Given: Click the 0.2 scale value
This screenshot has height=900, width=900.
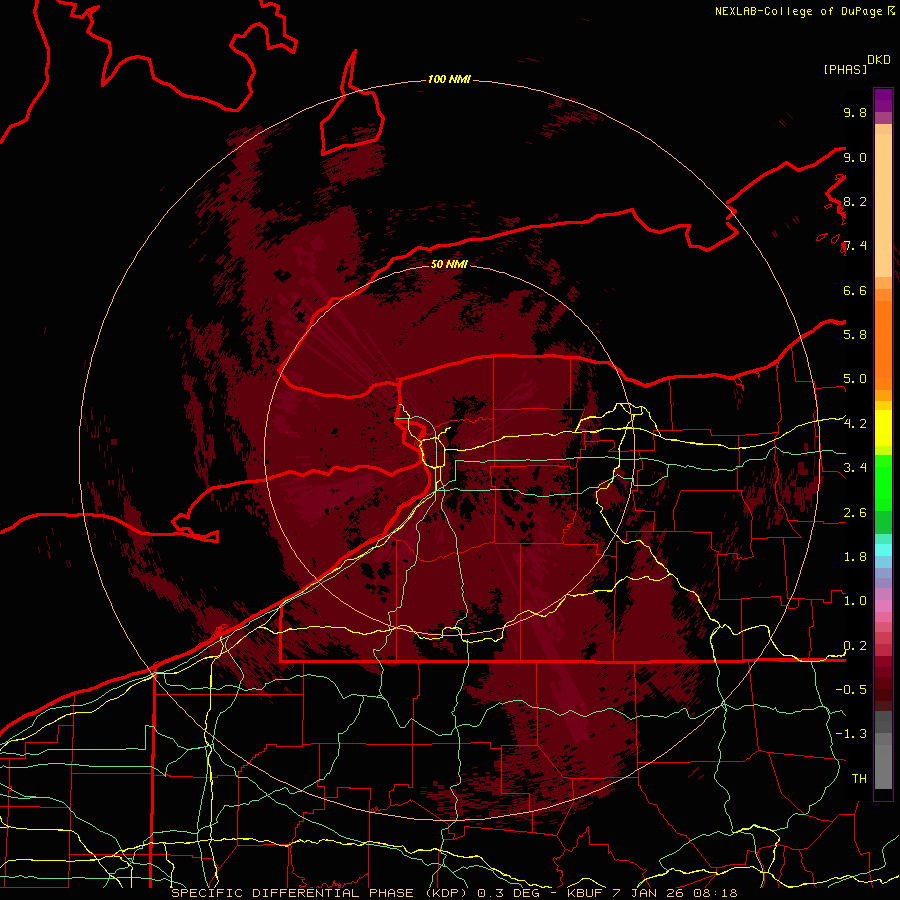Looking at the screenshot, I should (855, 646).
